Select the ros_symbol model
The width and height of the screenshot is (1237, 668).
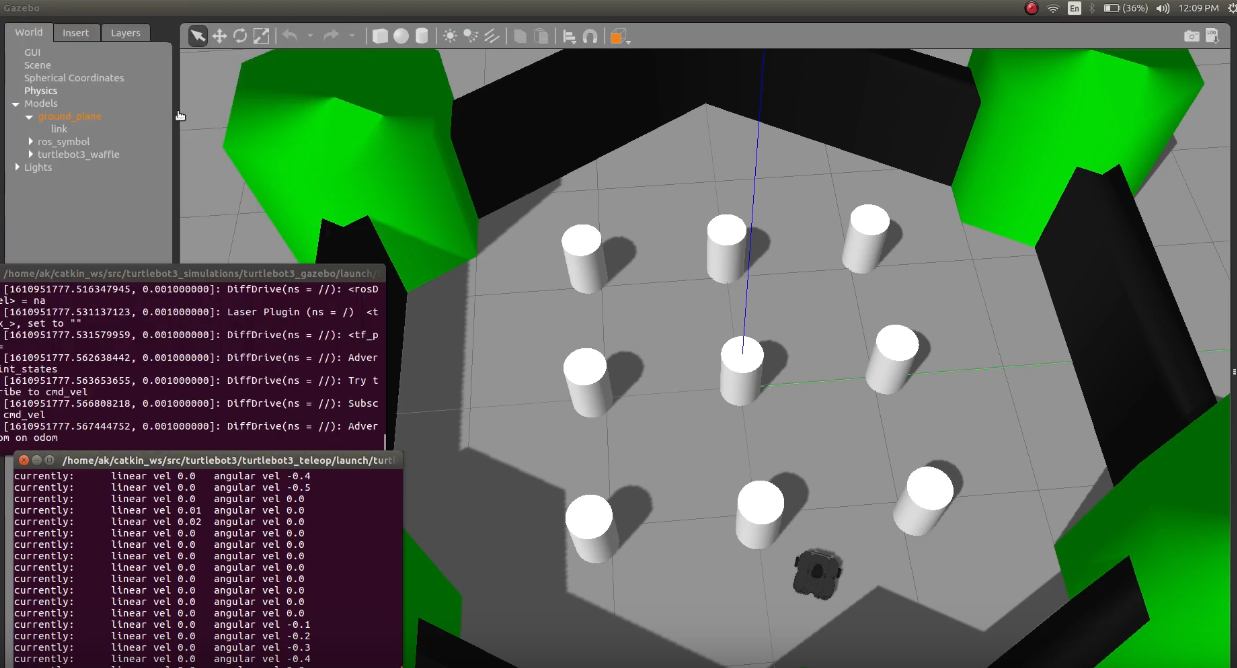[64, 142]
